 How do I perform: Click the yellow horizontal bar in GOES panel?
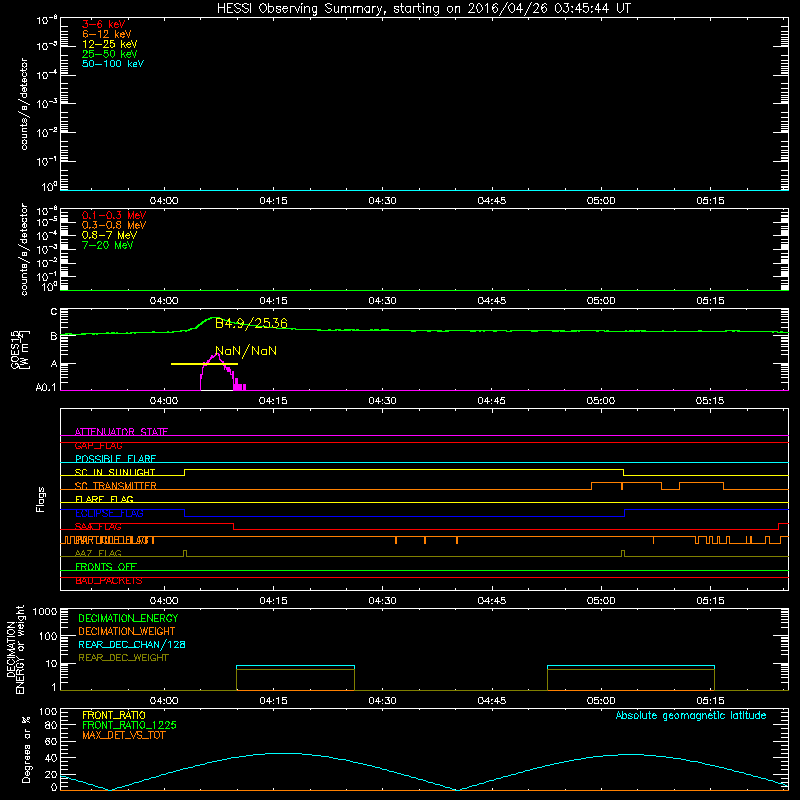pyautogui.click(x=204, y=364)
